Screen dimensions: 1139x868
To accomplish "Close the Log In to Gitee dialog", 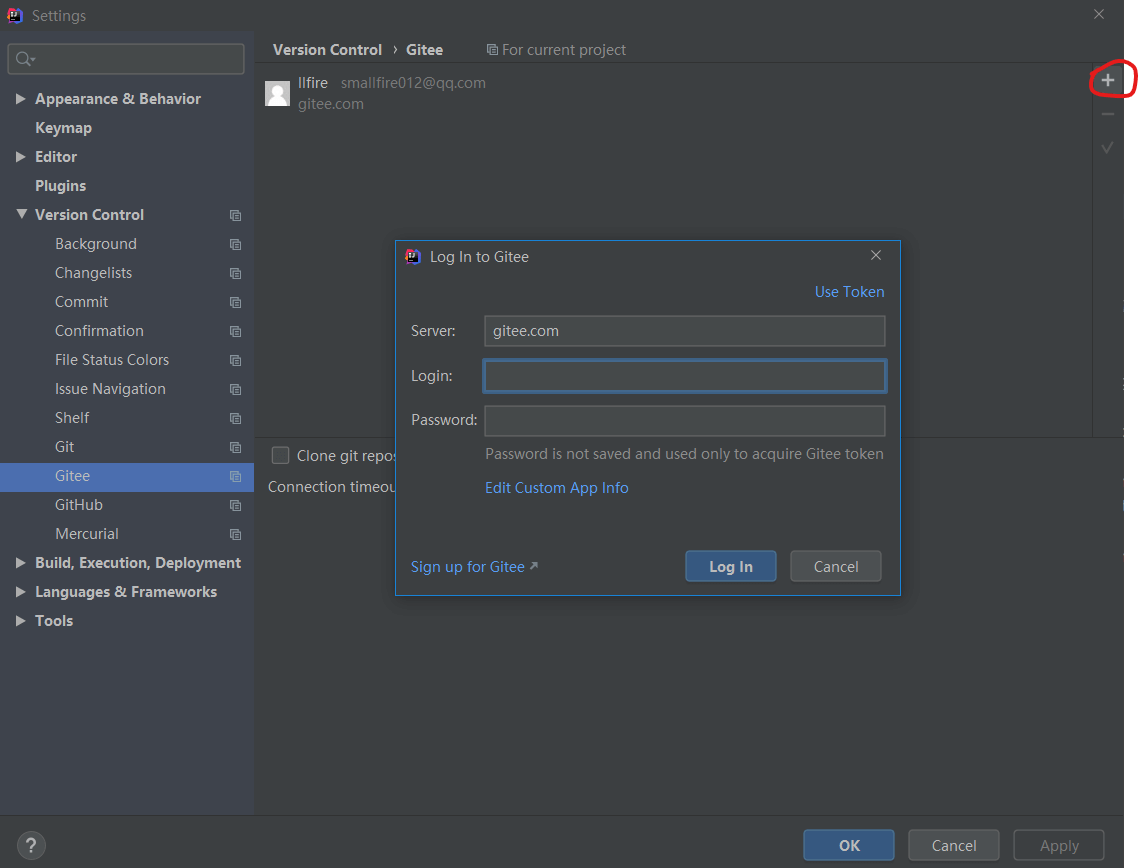I will (876, 256).
